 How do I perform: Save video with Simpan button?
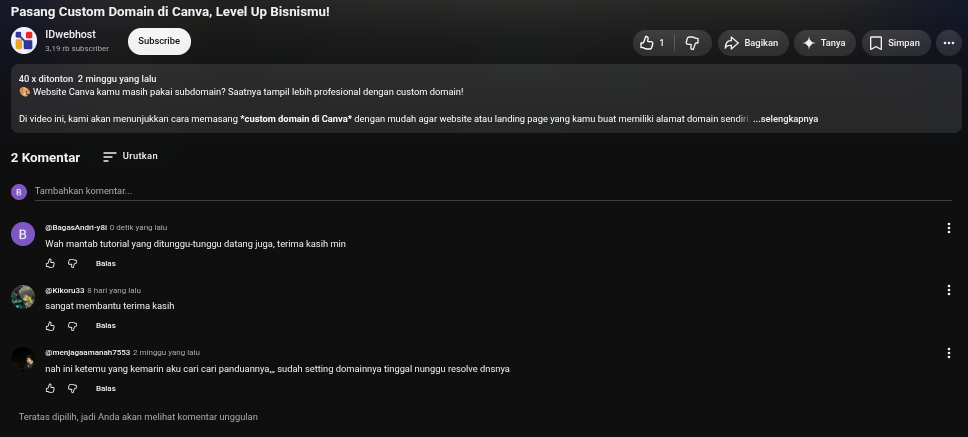pos(896,43)
